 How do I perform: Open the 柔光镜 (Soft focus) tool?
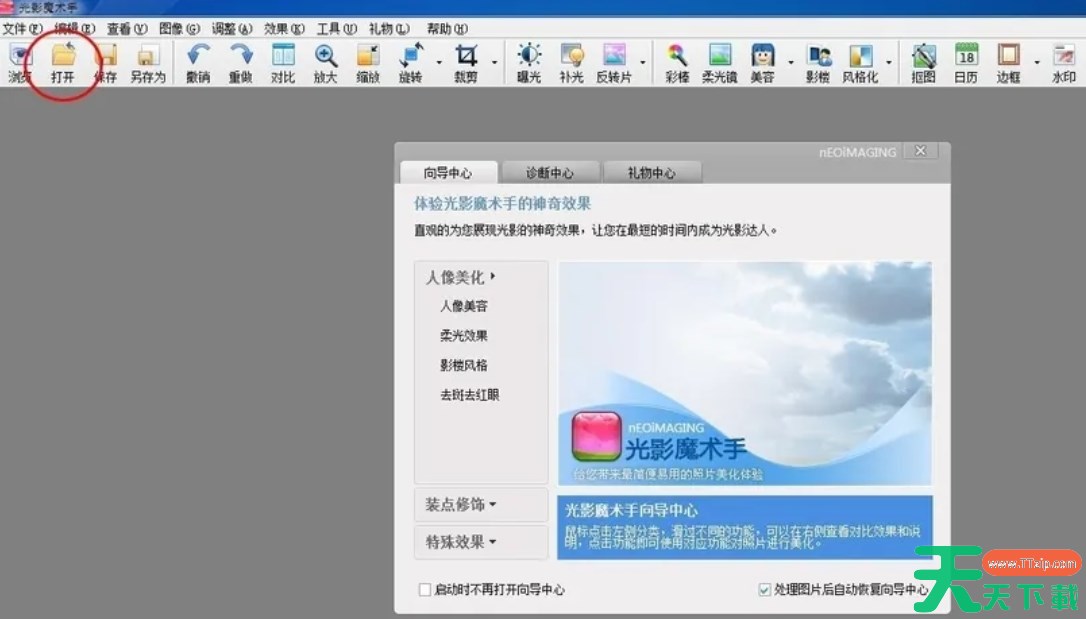719,62
